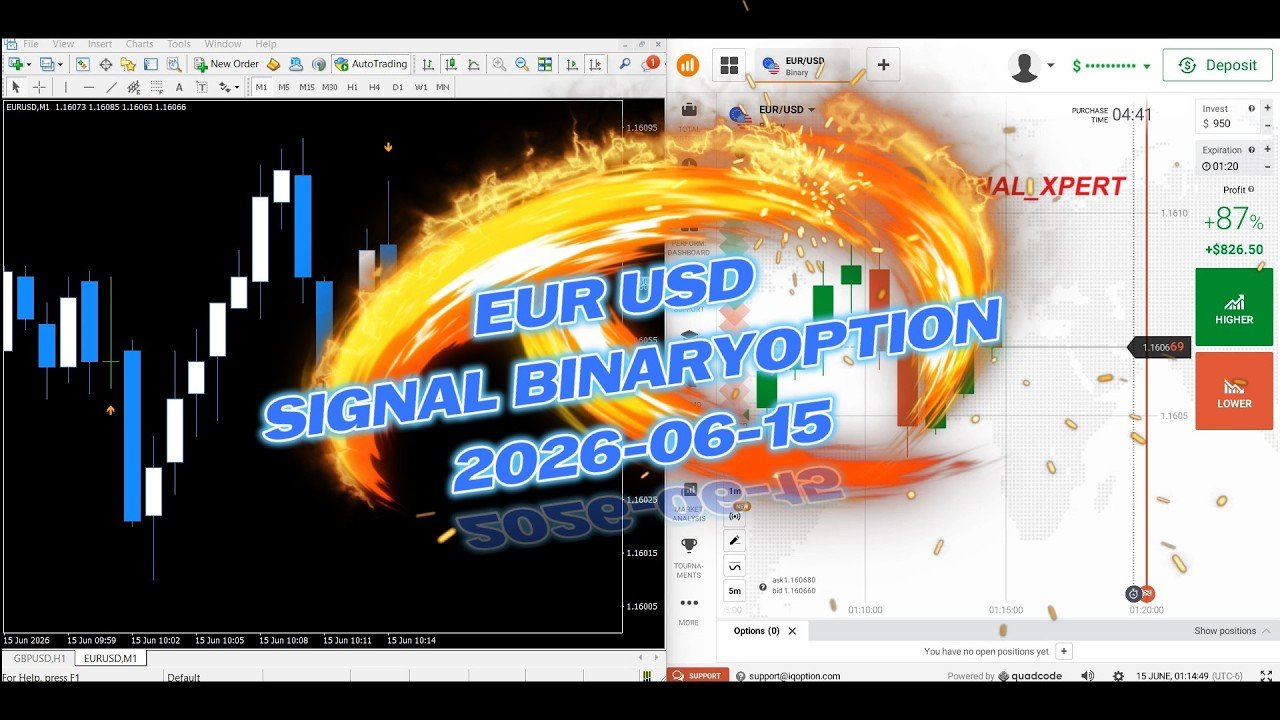Switch to bar chart display
The width and height of the screenshot is (1280, 720).
(428, 64)
